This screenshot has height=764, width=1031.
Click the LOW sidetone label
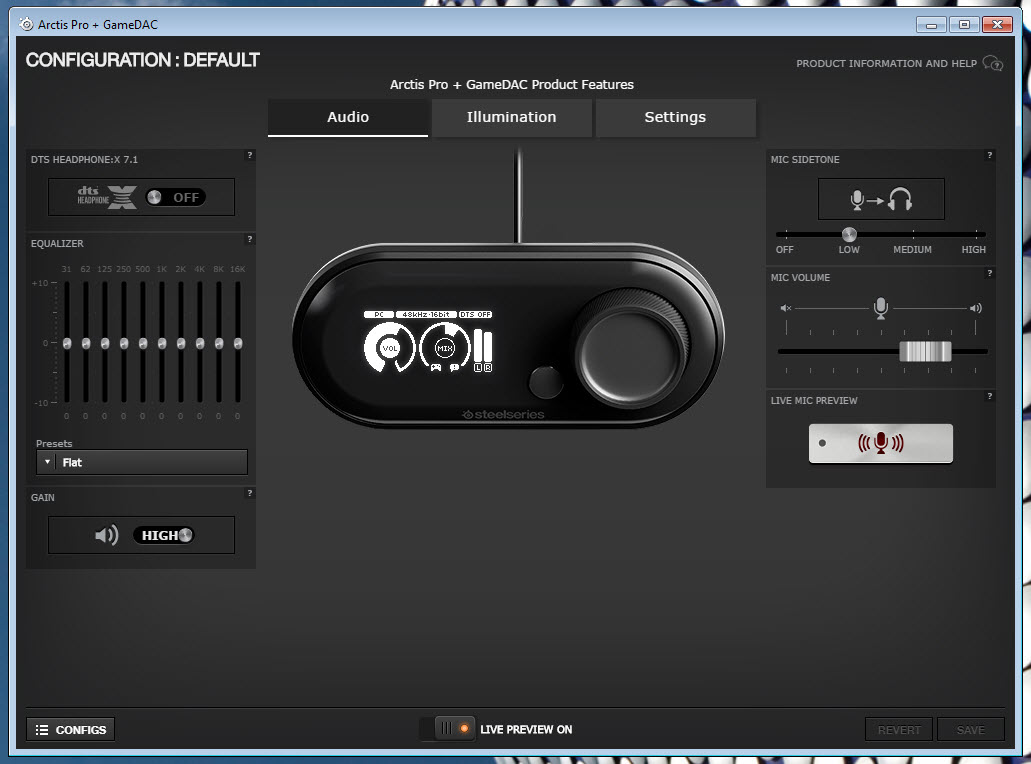(849, 250)
